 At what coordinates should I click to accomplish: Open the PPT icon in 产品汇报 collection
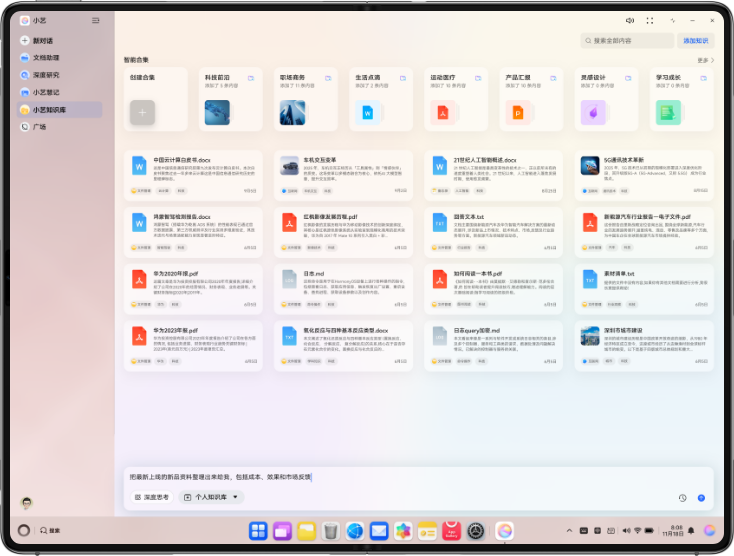(518, 112)
